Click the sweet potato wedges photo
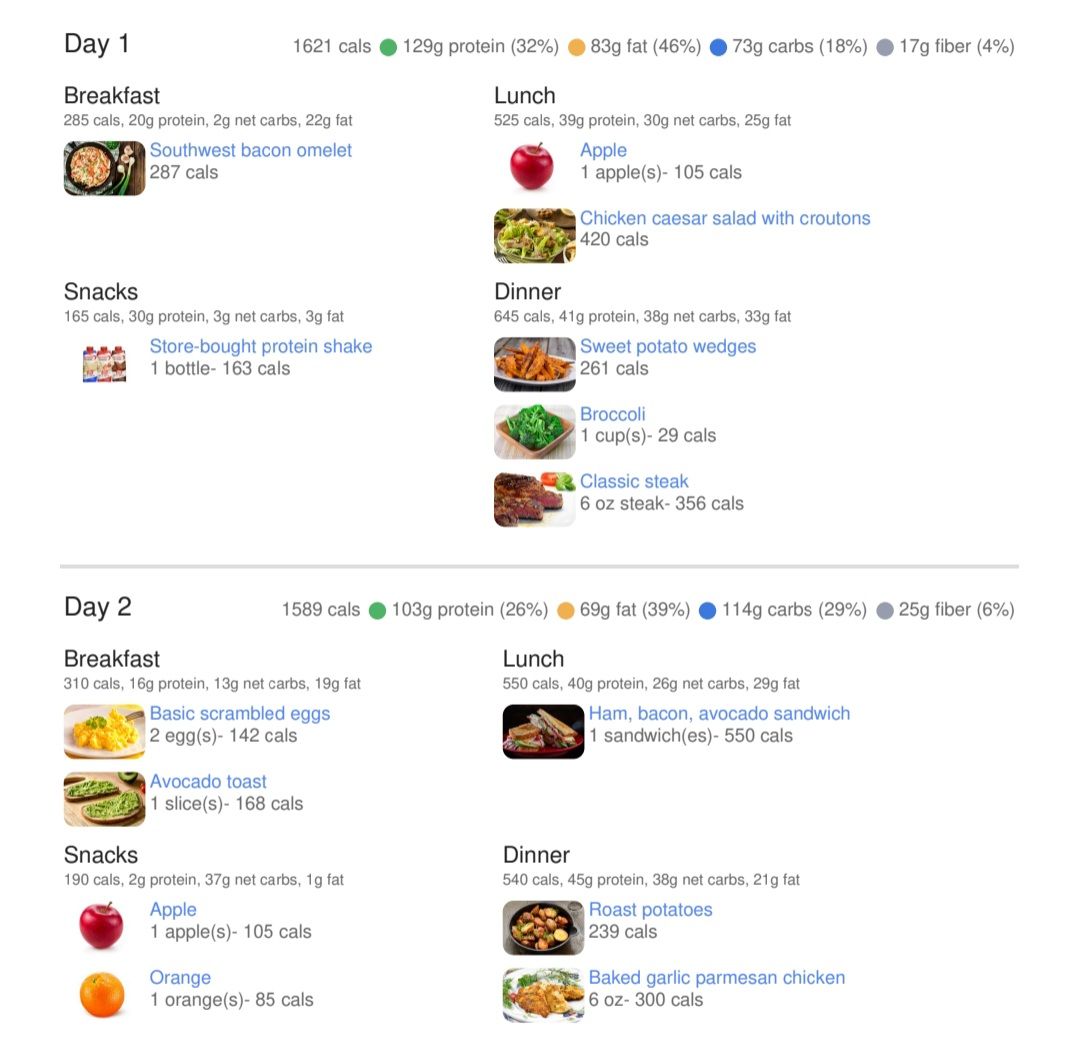Viewport: 1080px width, 1044px height. (534, 364)
